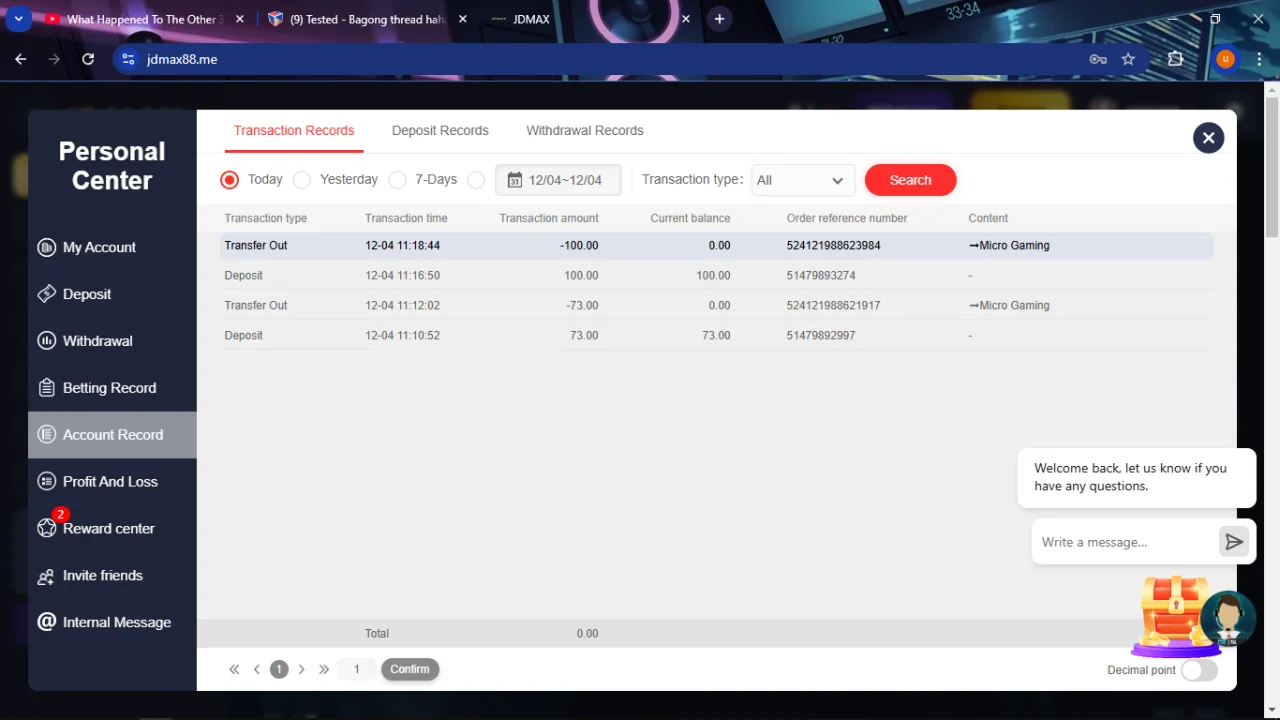Toggle the Decimal point switch
The height and width of the screenshot is (720, 1280).
coord(1199,670)
